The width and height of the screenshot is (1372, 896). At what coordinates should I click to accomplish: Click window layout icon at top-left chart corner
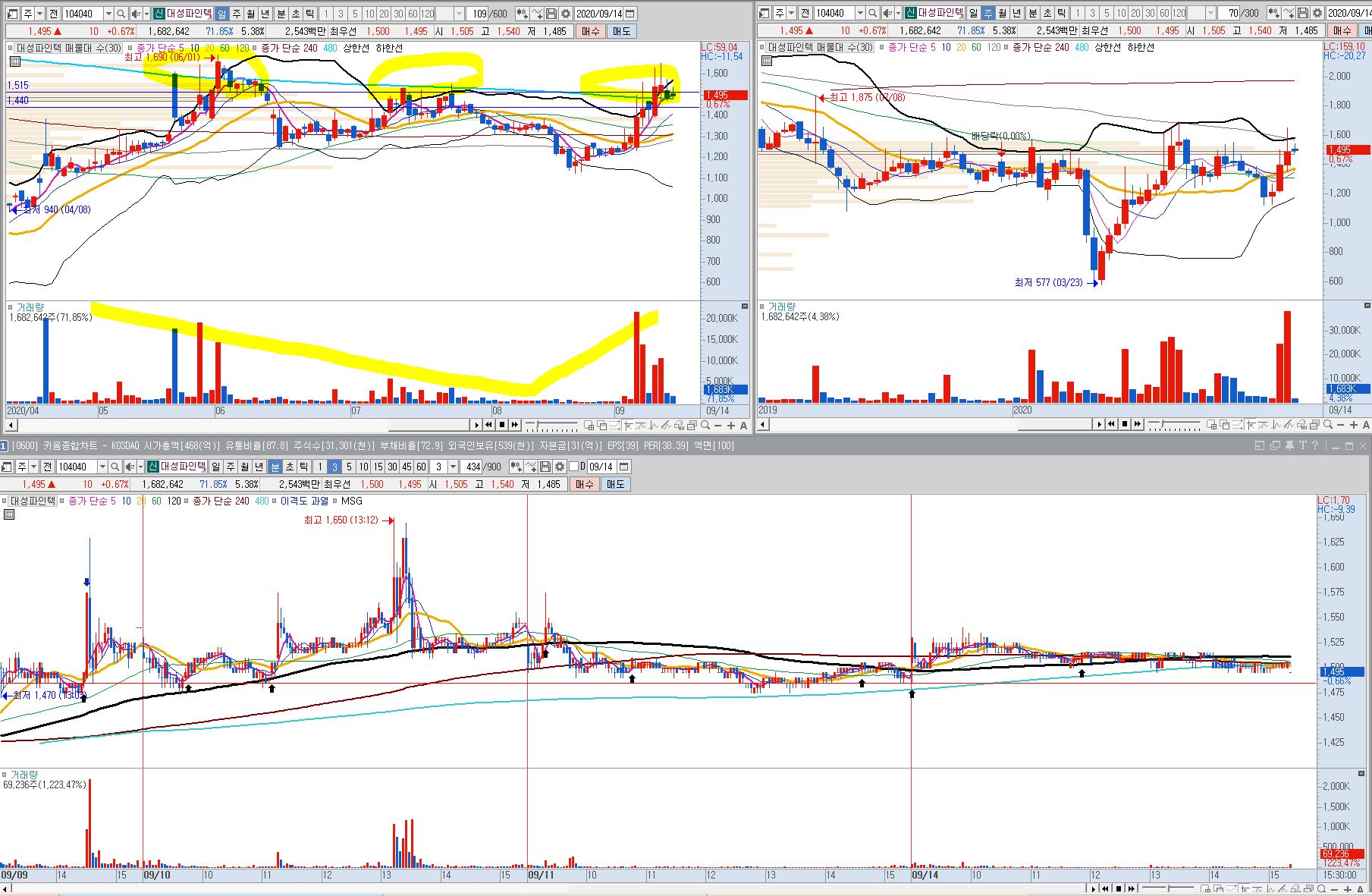pos(12,14)
